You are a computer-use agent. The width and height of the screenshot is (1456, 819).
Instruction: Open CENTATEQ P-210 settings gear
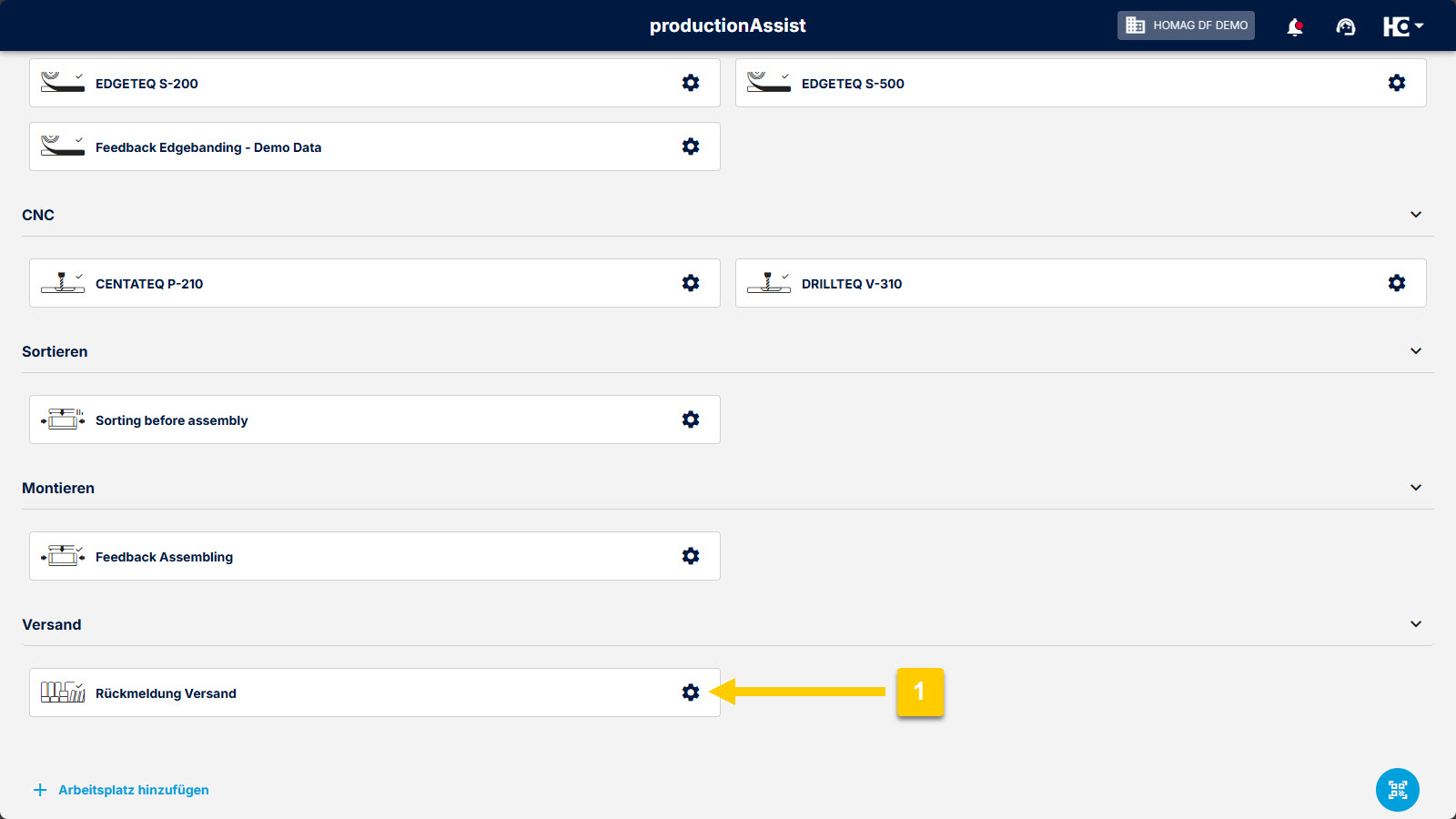click(691, 283)
